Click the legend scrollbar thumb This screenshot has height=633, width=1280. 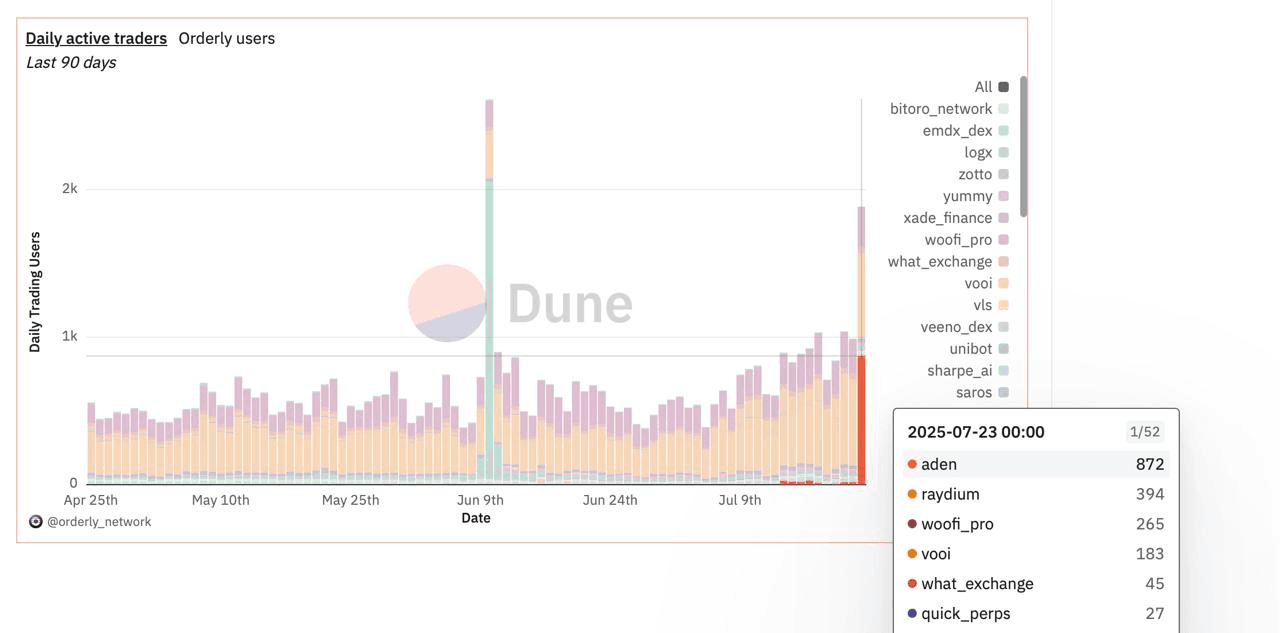click(1023, 146)
